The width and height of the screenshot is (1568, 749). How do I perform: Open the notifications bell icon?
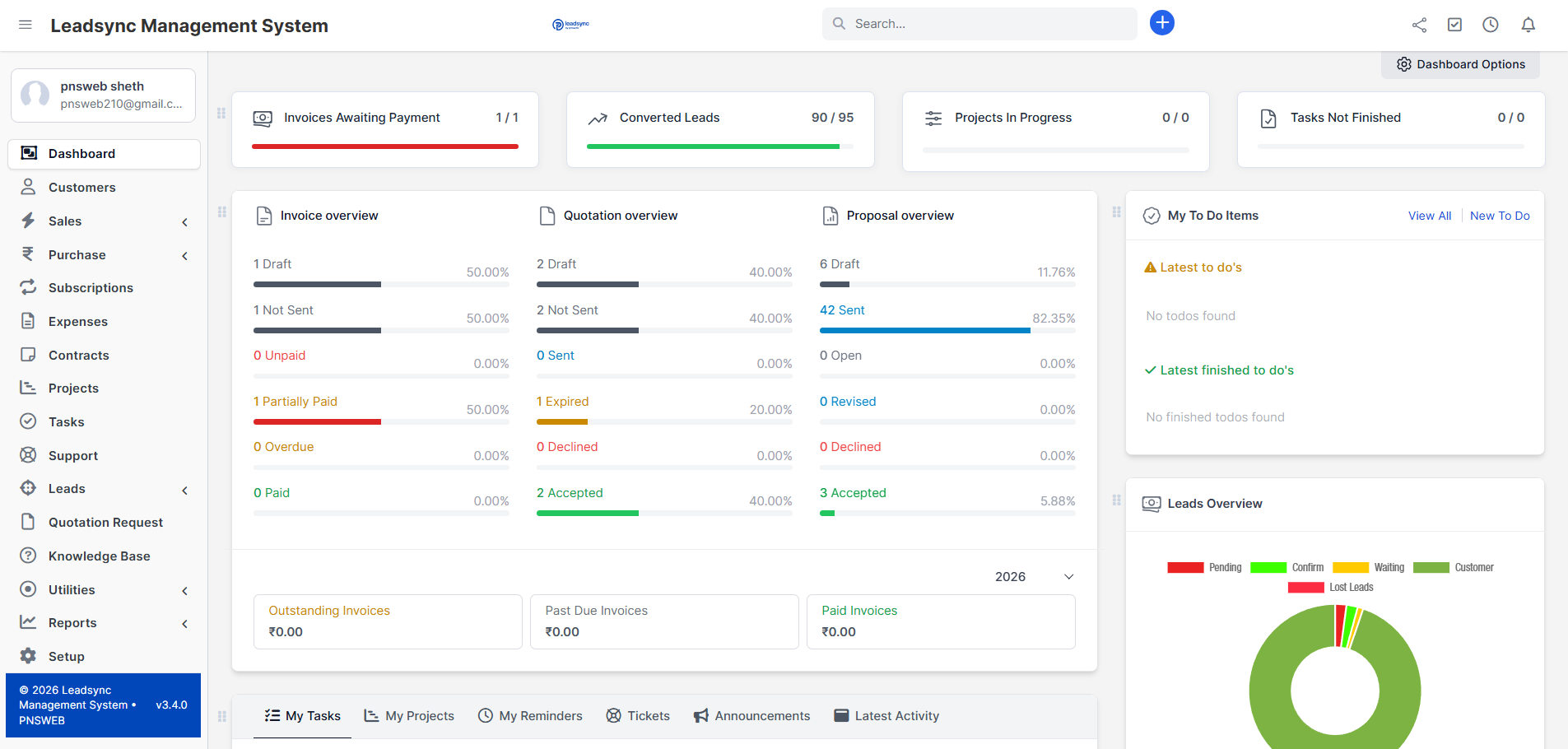1528,24
